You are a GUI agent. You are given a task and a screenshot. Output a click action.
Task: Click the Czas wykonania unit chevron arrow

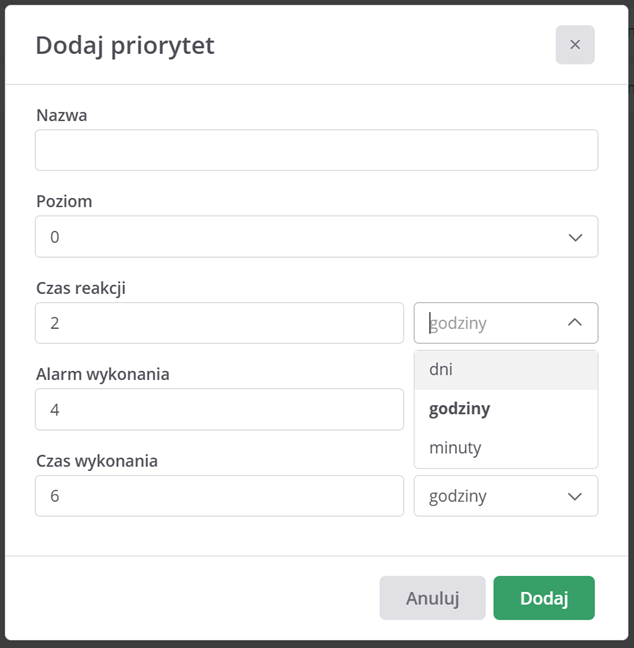pos(575,496)
